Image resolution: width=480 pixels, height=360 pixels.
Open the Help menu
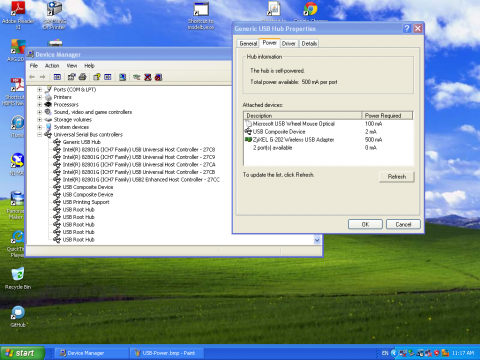[x=89, y=66]
